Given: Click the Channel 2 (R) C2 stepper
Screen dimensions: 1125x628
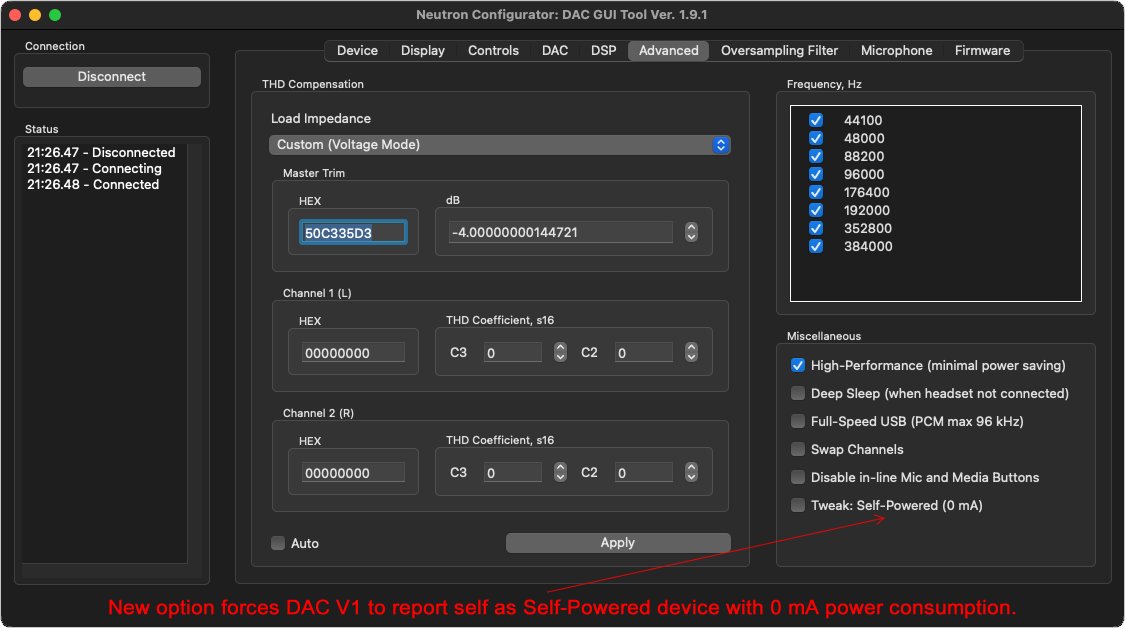Looking at the screenshot, I should click(x=691, y=472).
